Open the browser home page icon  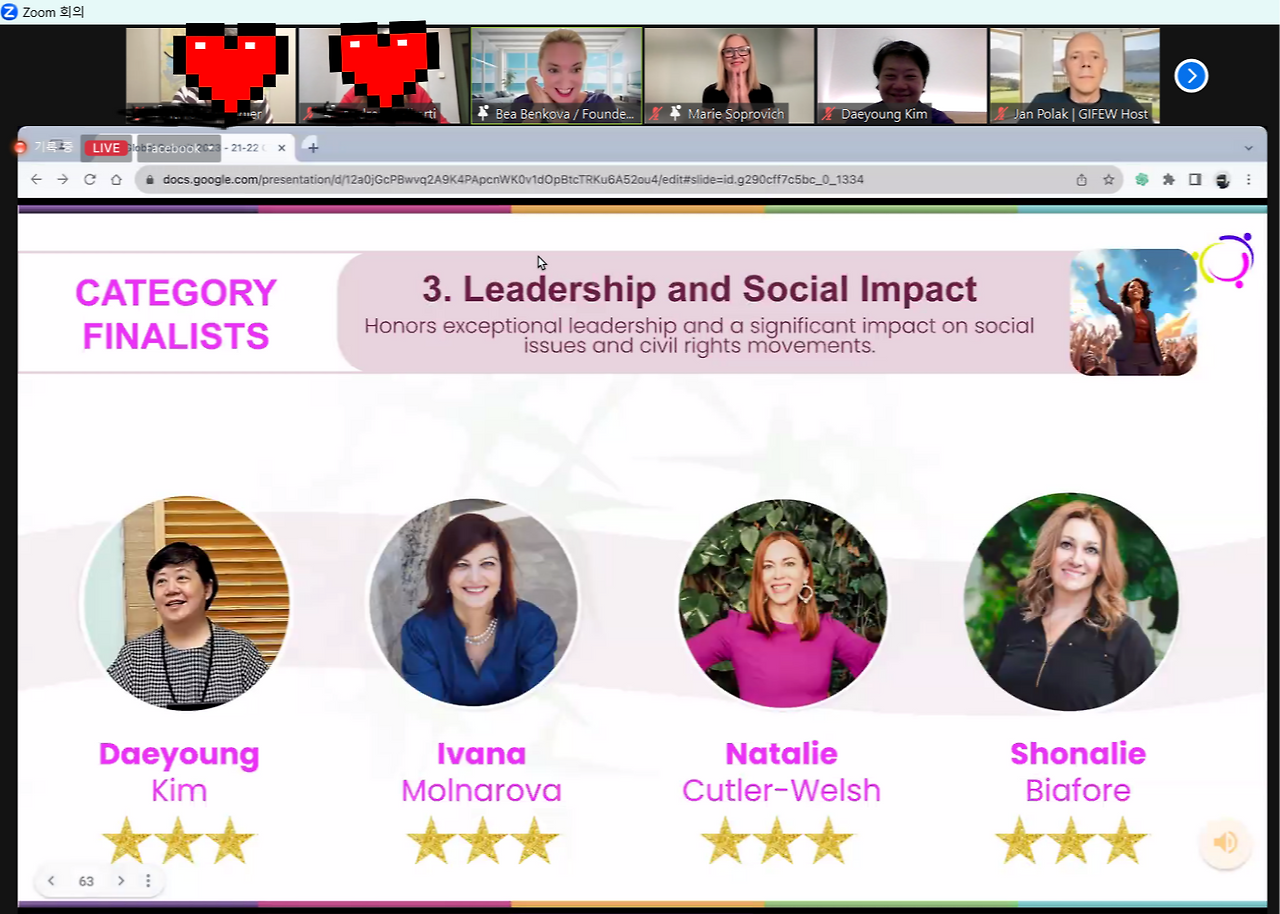[116, 180]
